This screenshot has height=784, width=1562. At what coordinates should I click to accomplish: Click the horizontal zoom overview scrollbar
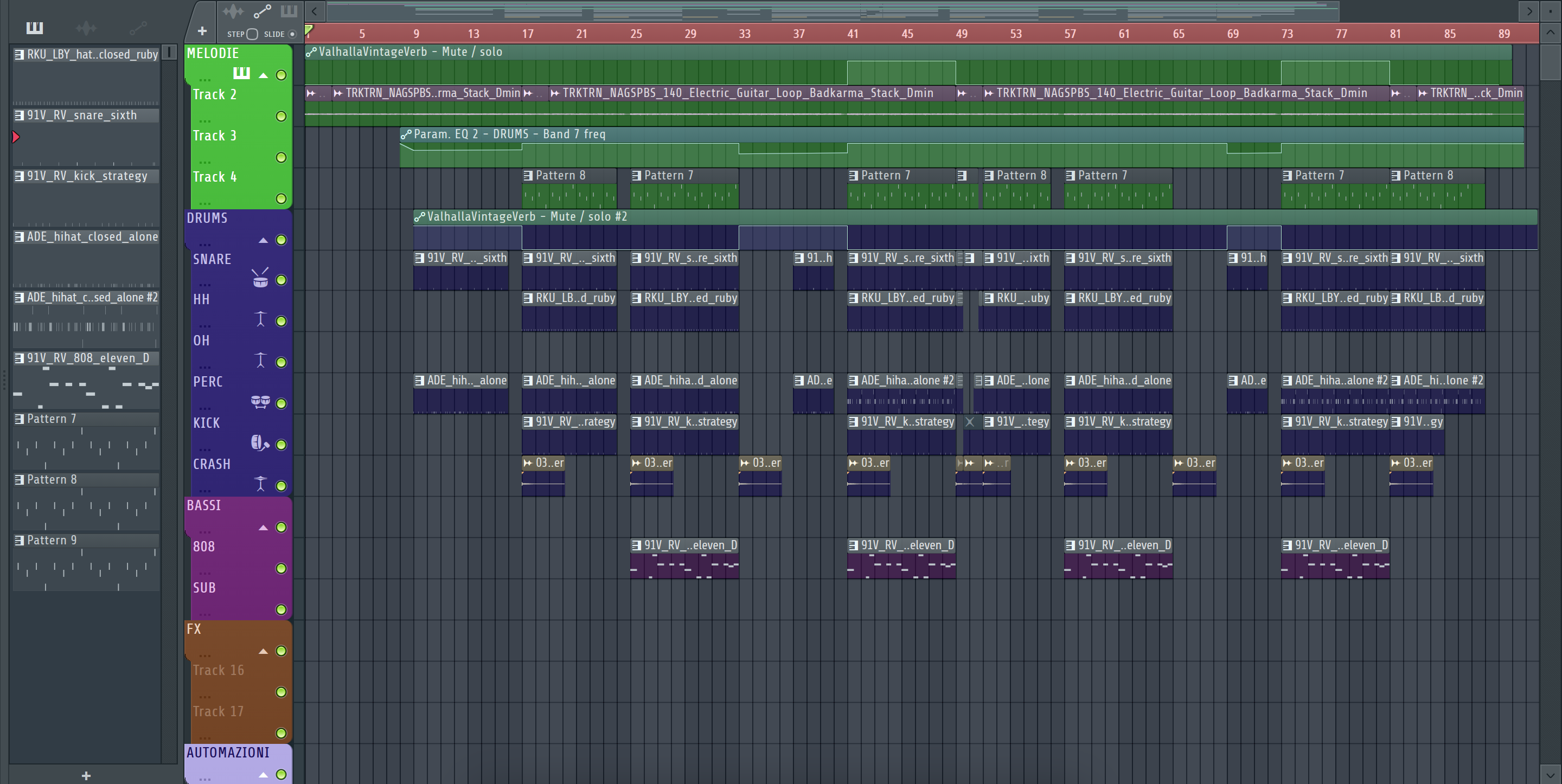pyautogui.click(x=833, y=11)
